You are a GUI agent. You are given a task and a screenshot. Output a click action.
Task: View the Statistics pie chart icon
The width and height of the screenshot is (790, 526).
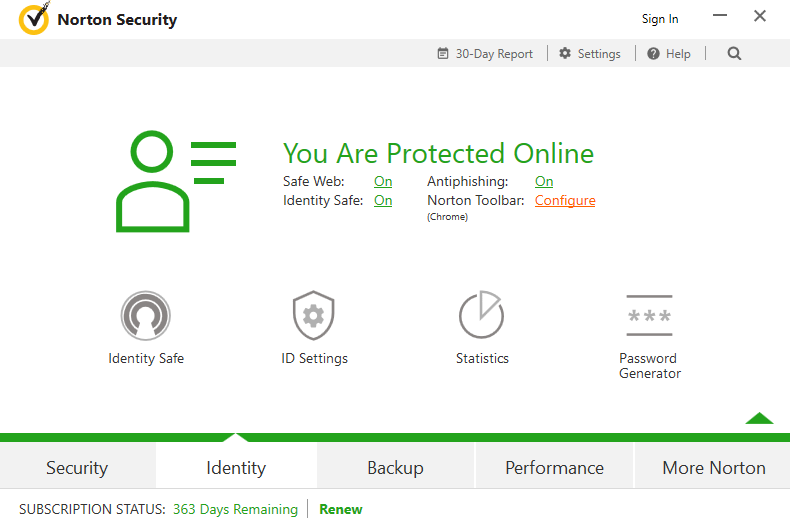(x=481, y=314)
